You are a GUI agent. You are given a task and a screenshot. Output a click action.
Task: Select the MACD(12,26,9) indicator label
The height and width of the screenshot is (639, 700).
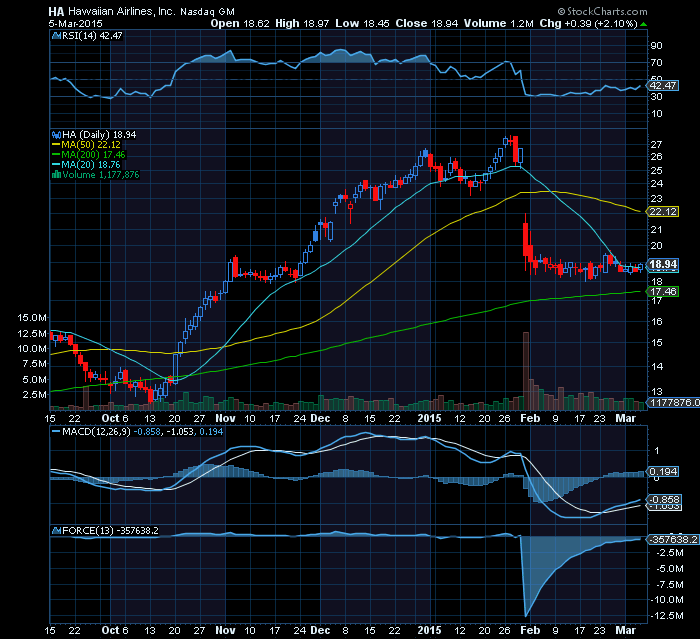click(96, 432)
